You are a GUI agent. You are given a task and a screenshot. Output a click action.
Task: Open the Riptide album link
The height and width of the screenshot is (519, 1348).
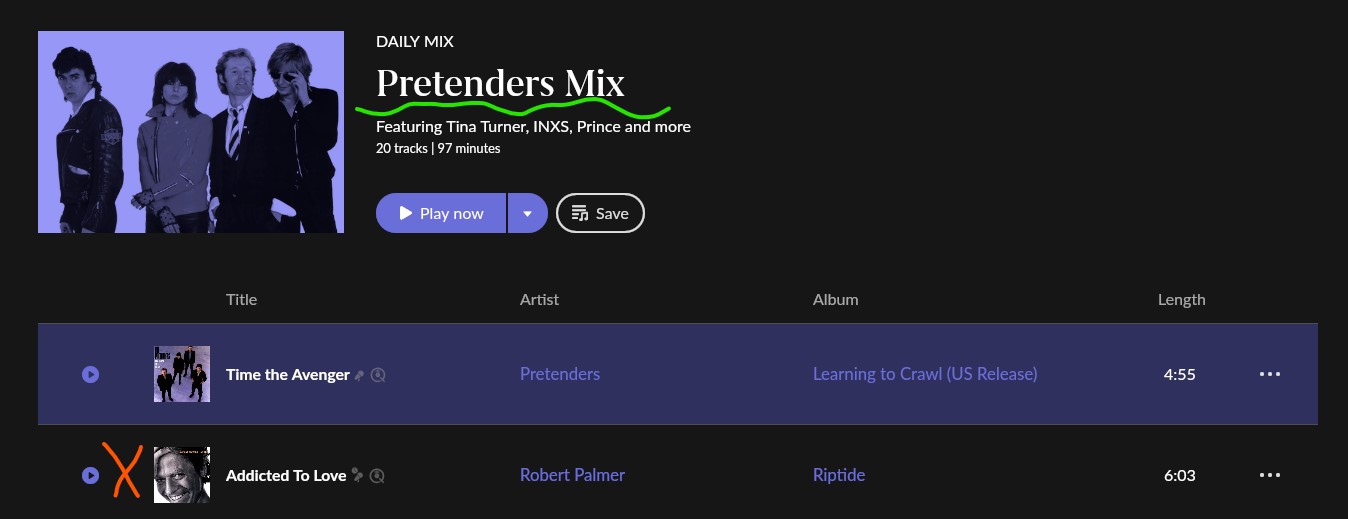(x=839, y=476)
